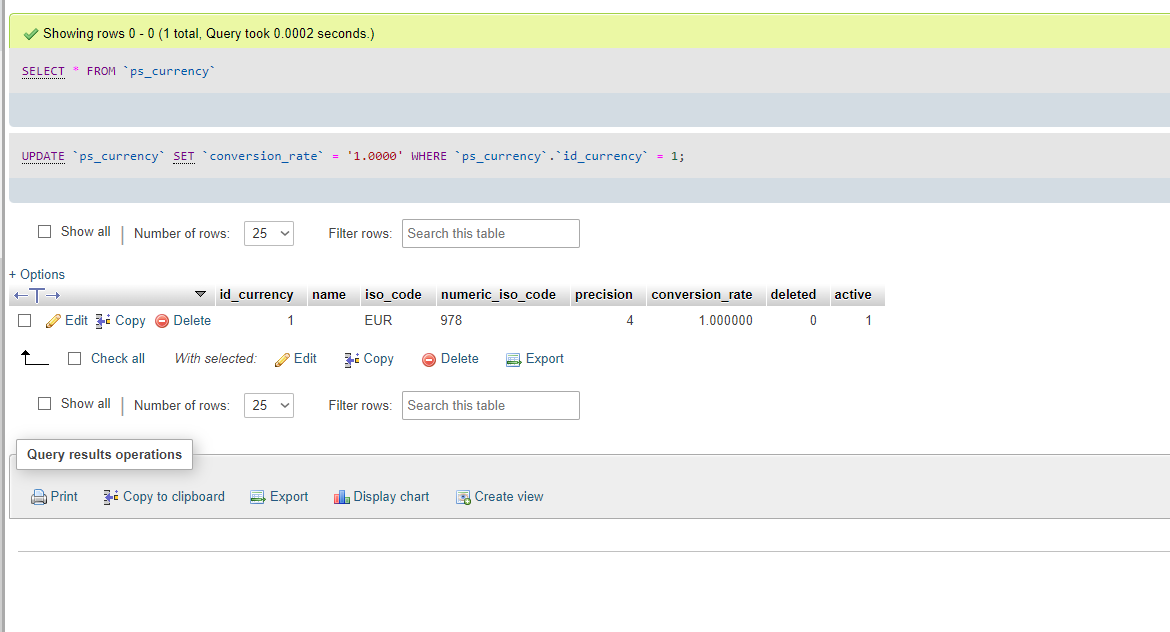
Task: Click the Display chart bar icon
Action: [x=342, y=497]
